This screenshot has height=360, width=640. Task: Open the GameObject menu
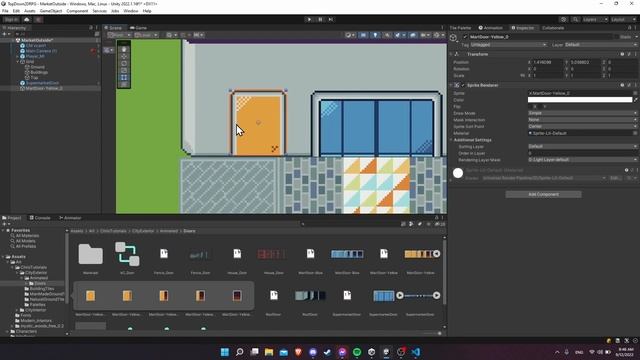51,11
